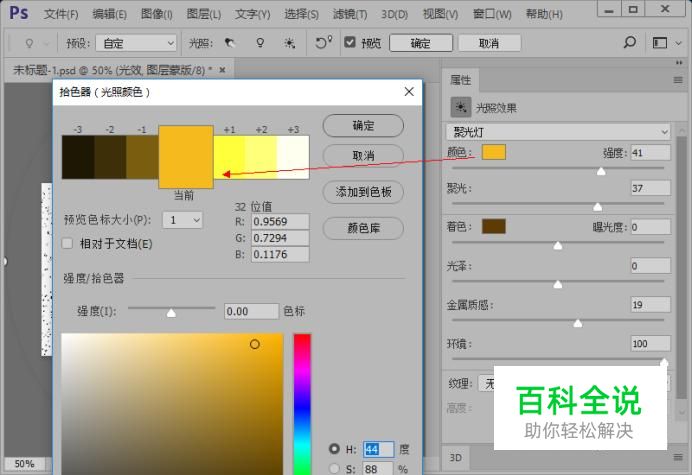Open 3D menu

tap(394, 14)
